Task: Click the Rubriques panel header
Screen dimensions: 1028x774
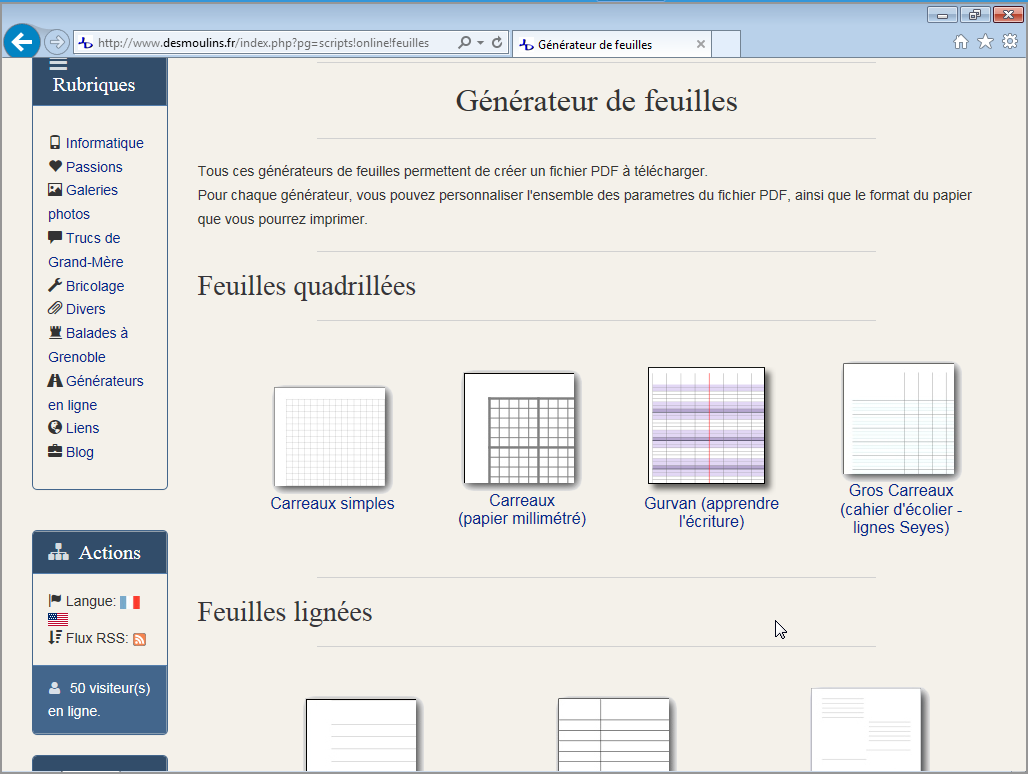Action: [100, 81]
